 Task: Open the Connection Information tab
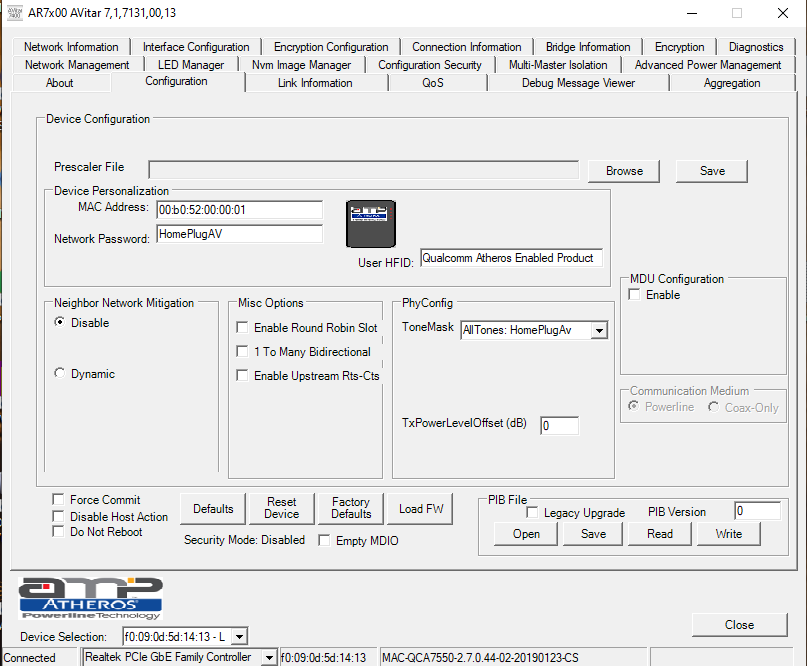(466, 47)
